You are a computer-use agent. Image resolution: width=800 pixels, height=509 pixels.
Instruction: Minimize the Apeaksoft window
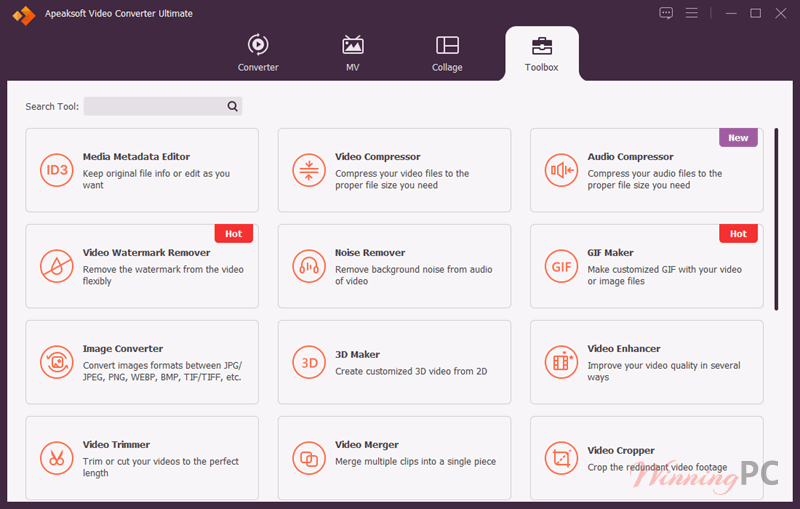point(731,13)
